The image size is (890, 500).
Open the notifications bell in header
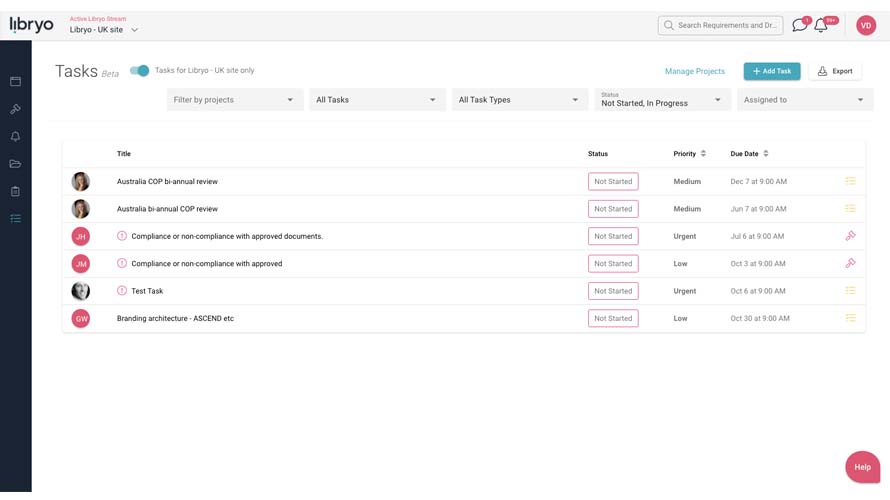pos(821,26)
